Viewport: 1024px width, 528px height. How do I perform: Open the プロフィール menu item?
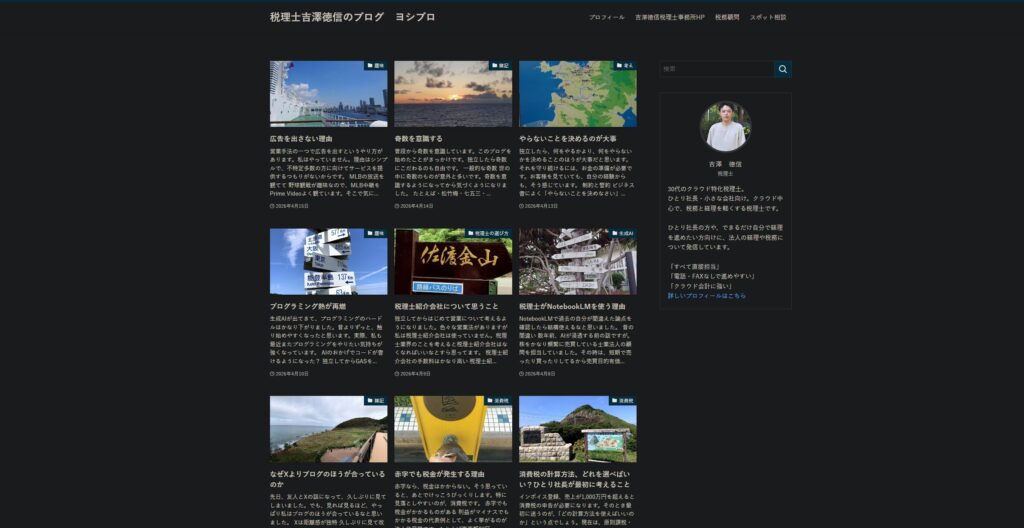tap(606, 17)
